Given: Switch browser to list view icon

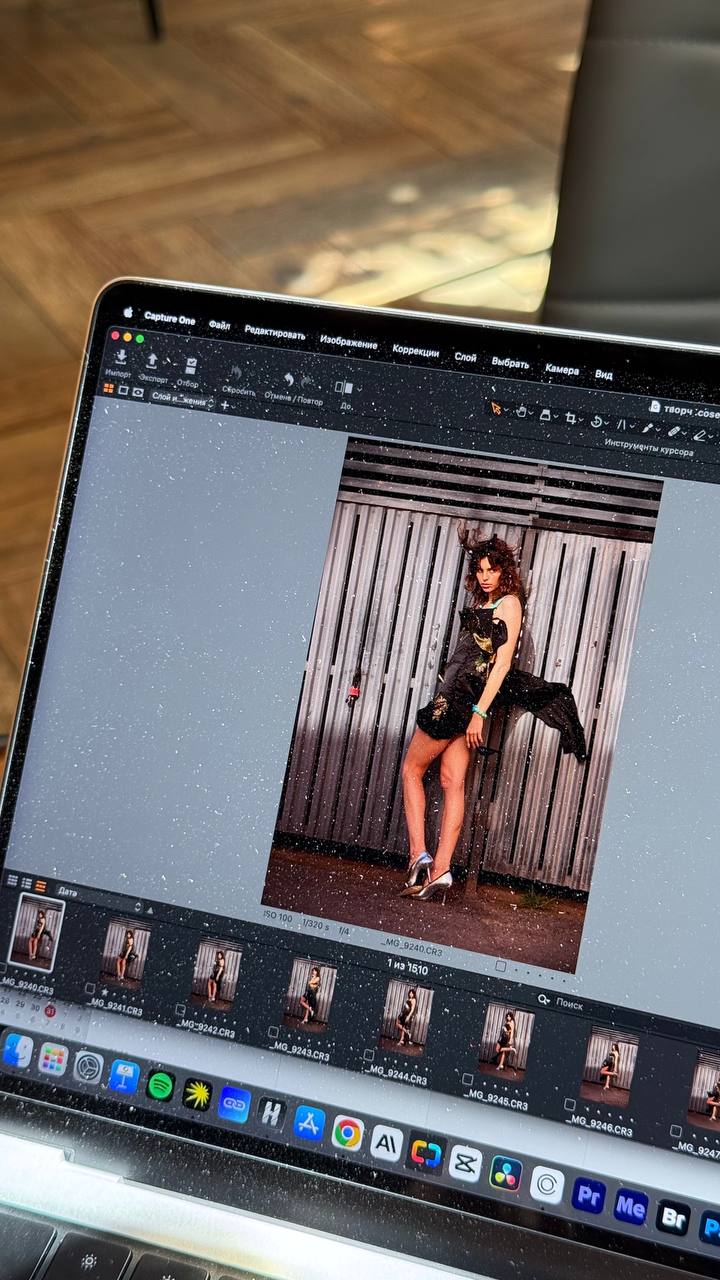Looking at the screenshot, I should click(x=27, y=883).
